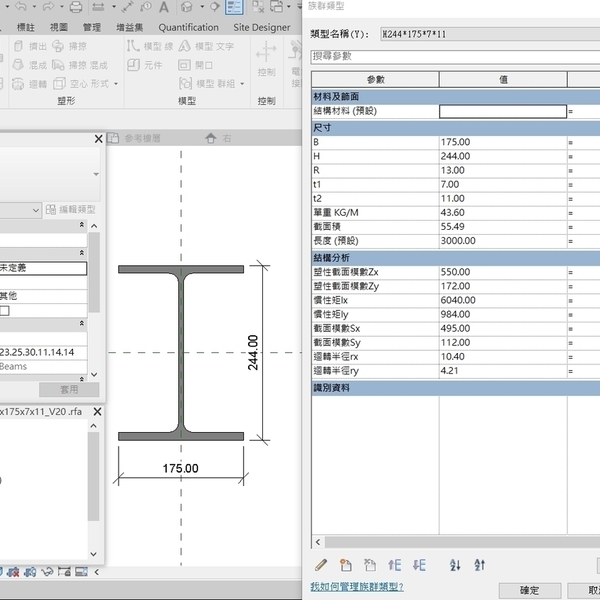Image resolution: width=600 pixels, height=600 pixels.
Task: Toggle the empty checkbox in properties panel
Action: 5,311
